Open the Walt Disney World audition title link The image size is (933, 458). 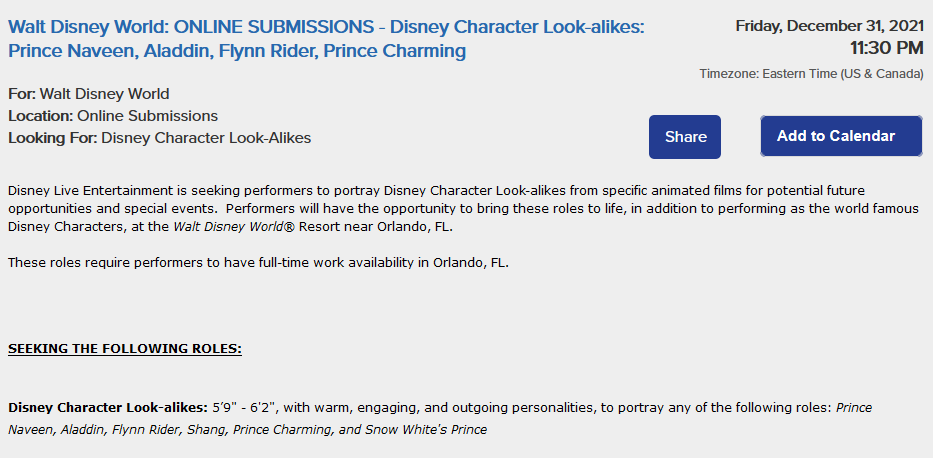[x=326, y=39]
